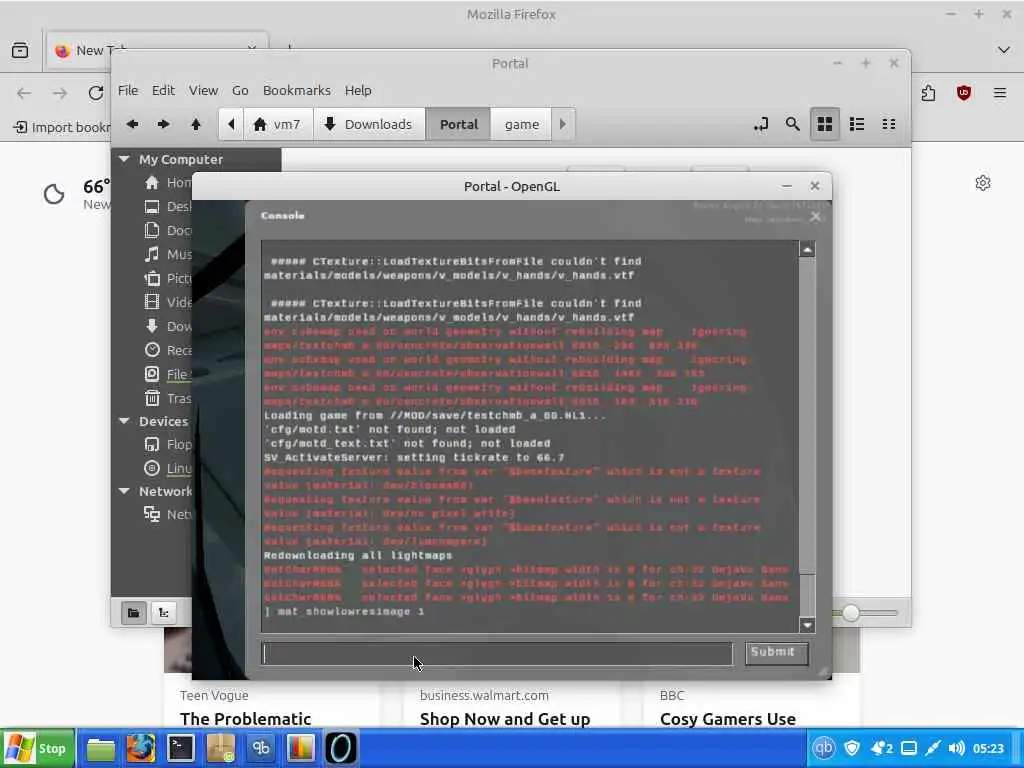Open Trash in file manager sidebar
The width and height of the screenshot is (1024, 768).
167,398
